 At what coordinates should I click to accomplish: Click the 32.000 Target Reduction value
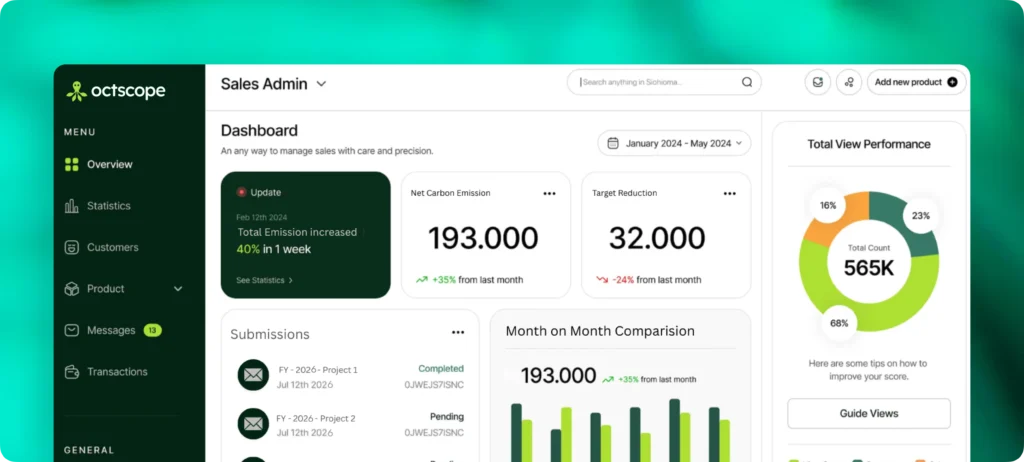point(657,239)
